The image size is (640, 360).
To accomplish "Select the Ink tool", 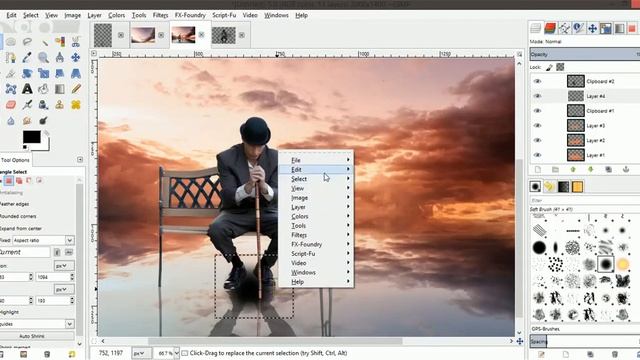I will click(x=43, y=105).
